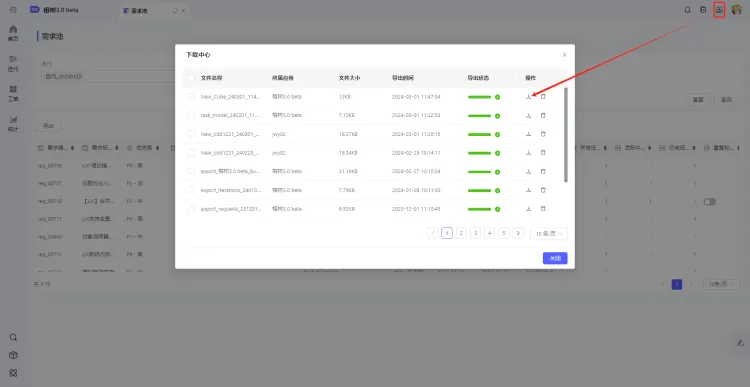Click page 1 in the 需求池 table pagination

click(x=677, y=284)
